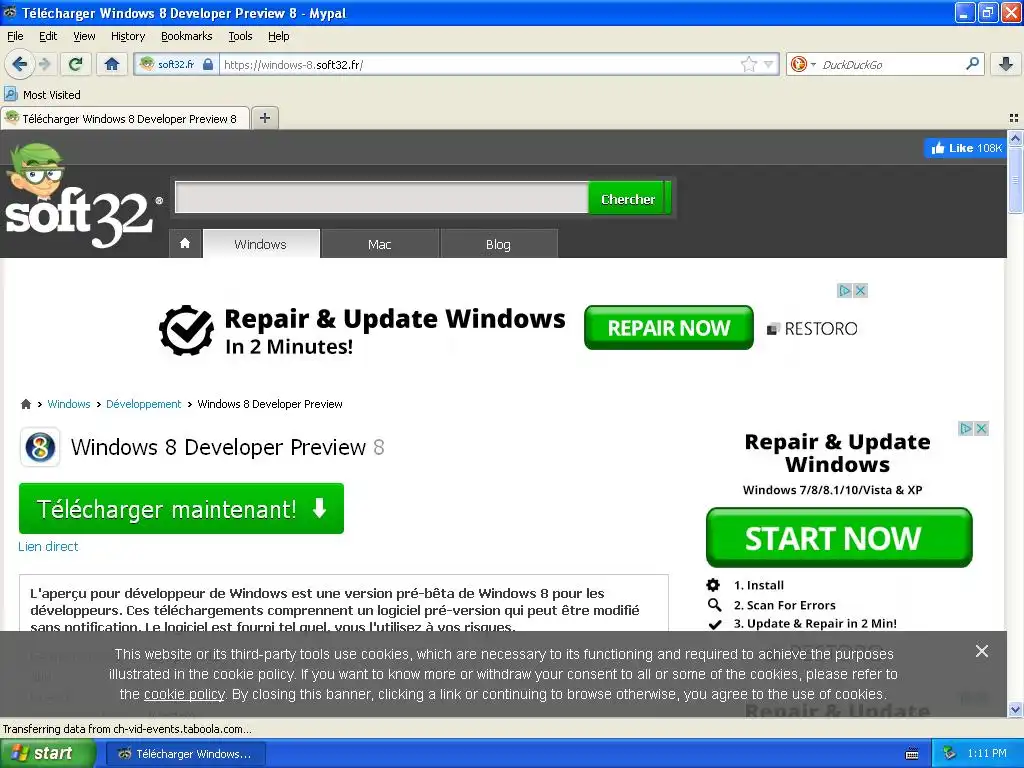Open the DuckDuckGo search engine selector

[802, 64]
